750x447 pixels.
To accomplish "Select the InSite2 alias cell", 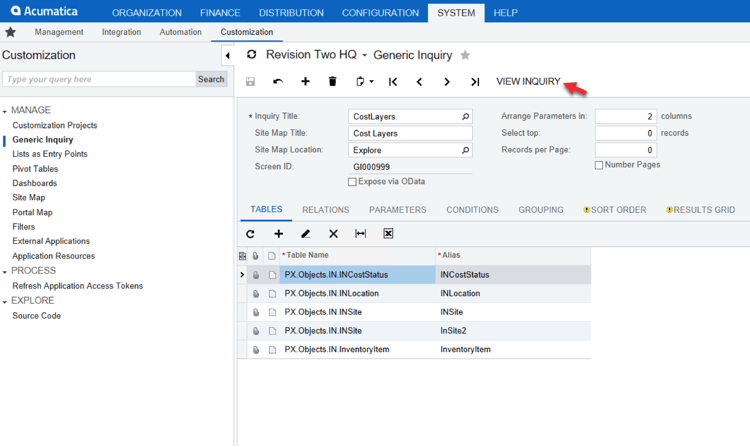I will pos(513,331).
